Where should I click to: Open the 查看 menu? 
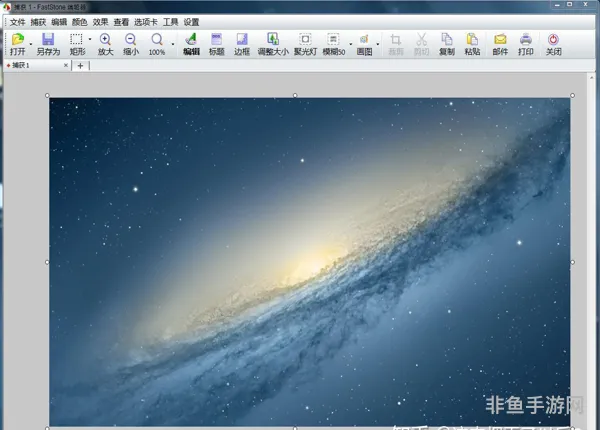pos(121,22)
